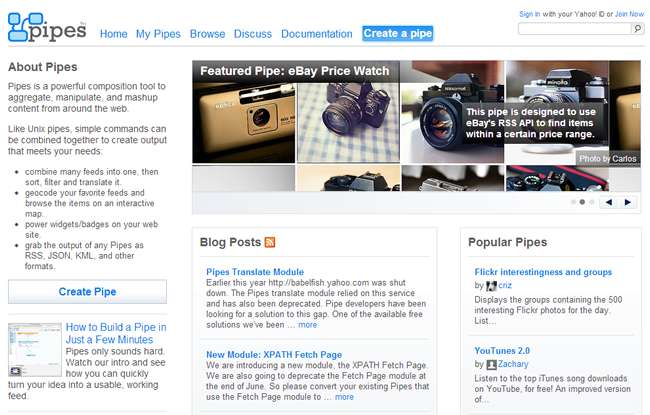Select the third carousel dot

pyautogui.click(x=592, y=202)
